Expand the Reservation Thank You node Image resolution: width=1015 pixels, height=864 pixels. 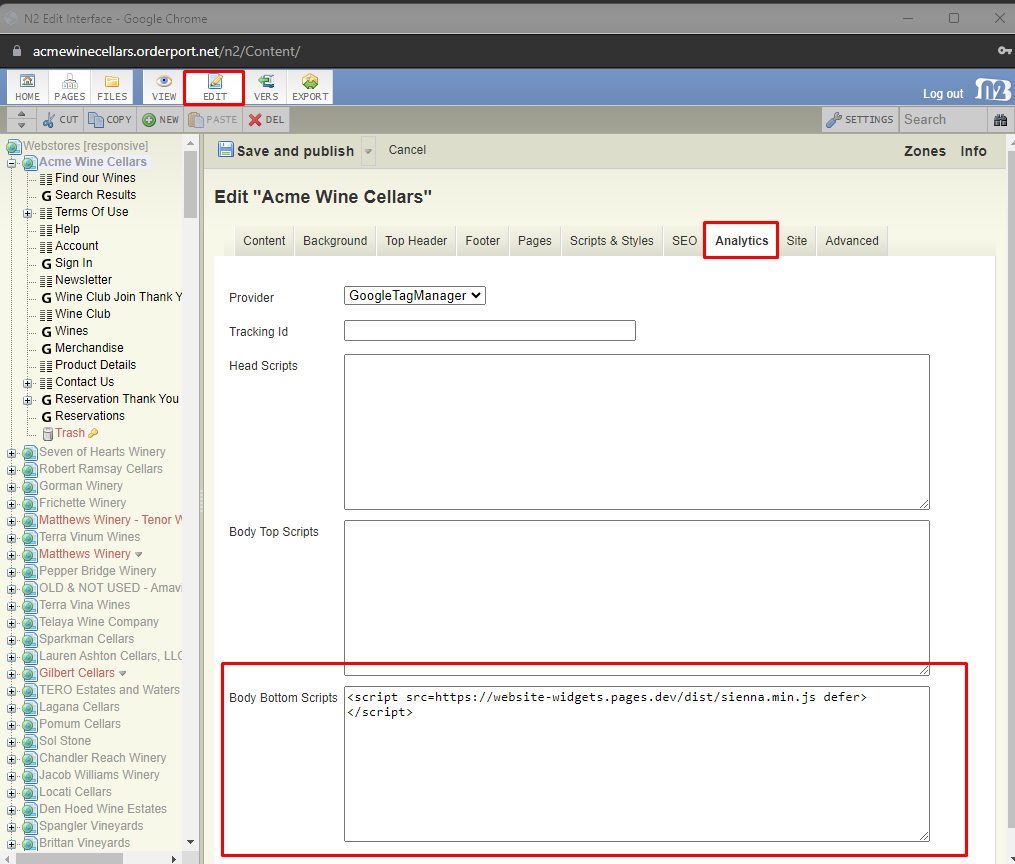[28, 400]
